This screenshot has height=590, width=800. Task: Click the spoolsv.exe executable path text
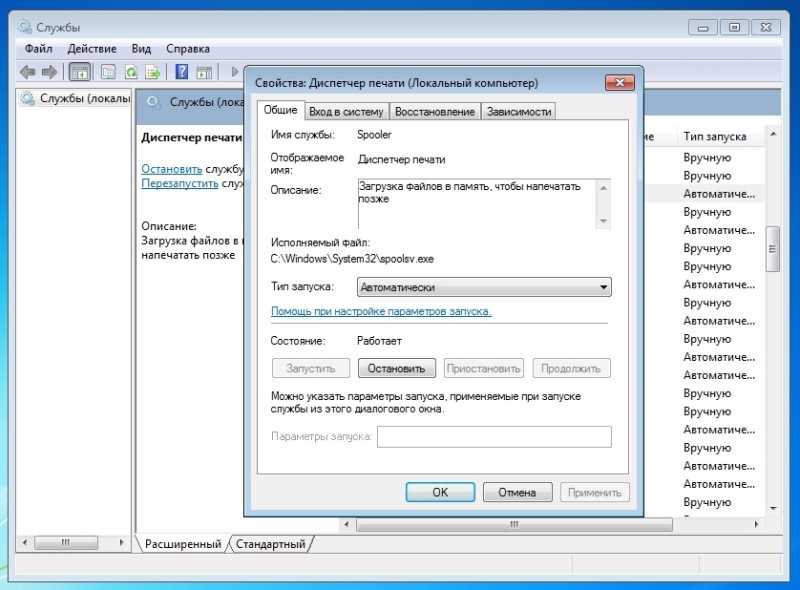pyautogui.click(x=352, y=259)
